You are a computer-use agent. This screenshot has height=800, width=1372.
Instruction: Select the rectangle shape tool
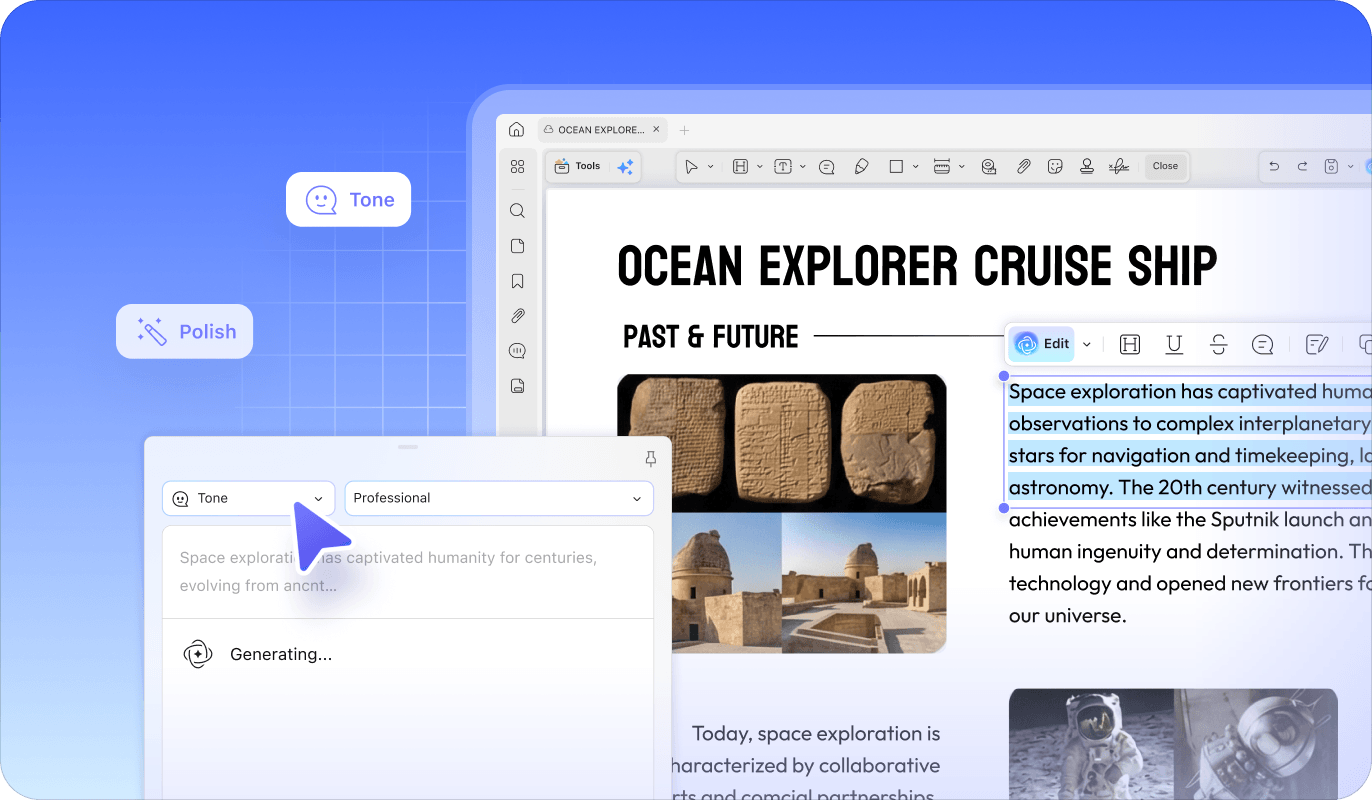tap(896, 167)
